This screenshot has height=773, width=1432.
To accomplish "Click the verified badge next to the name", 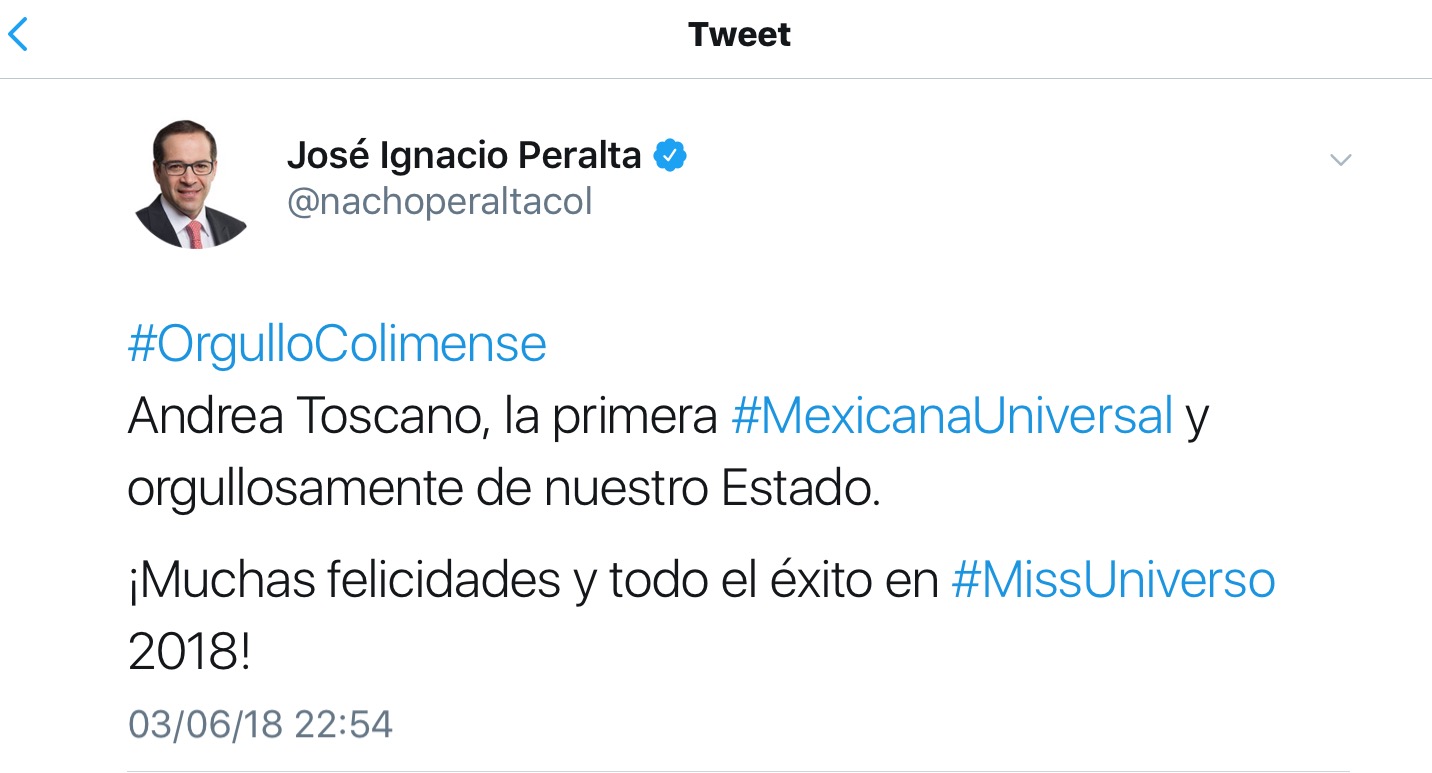I will point(670,154).
